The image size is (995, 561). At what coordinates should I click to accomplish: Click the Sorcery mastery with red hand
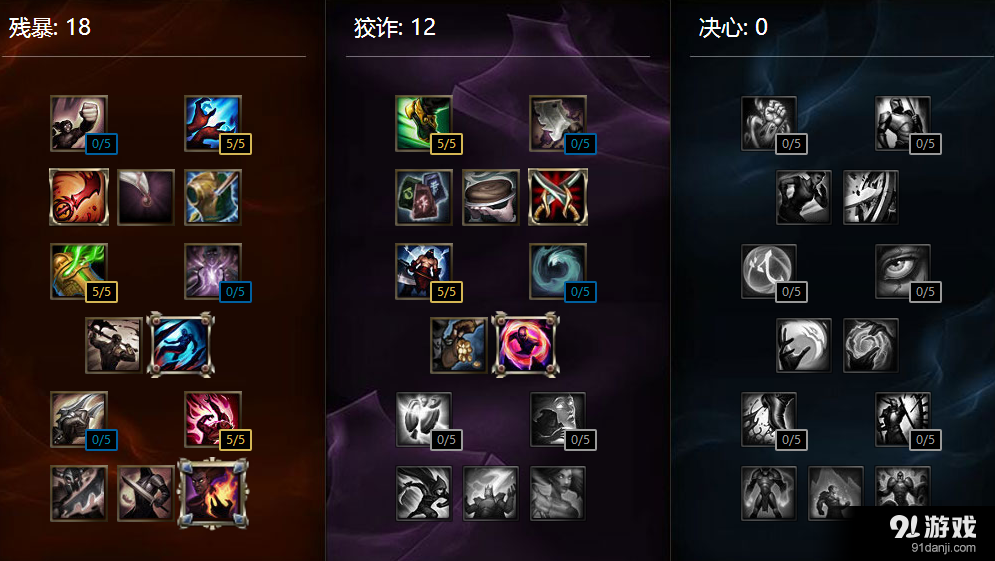213,123
